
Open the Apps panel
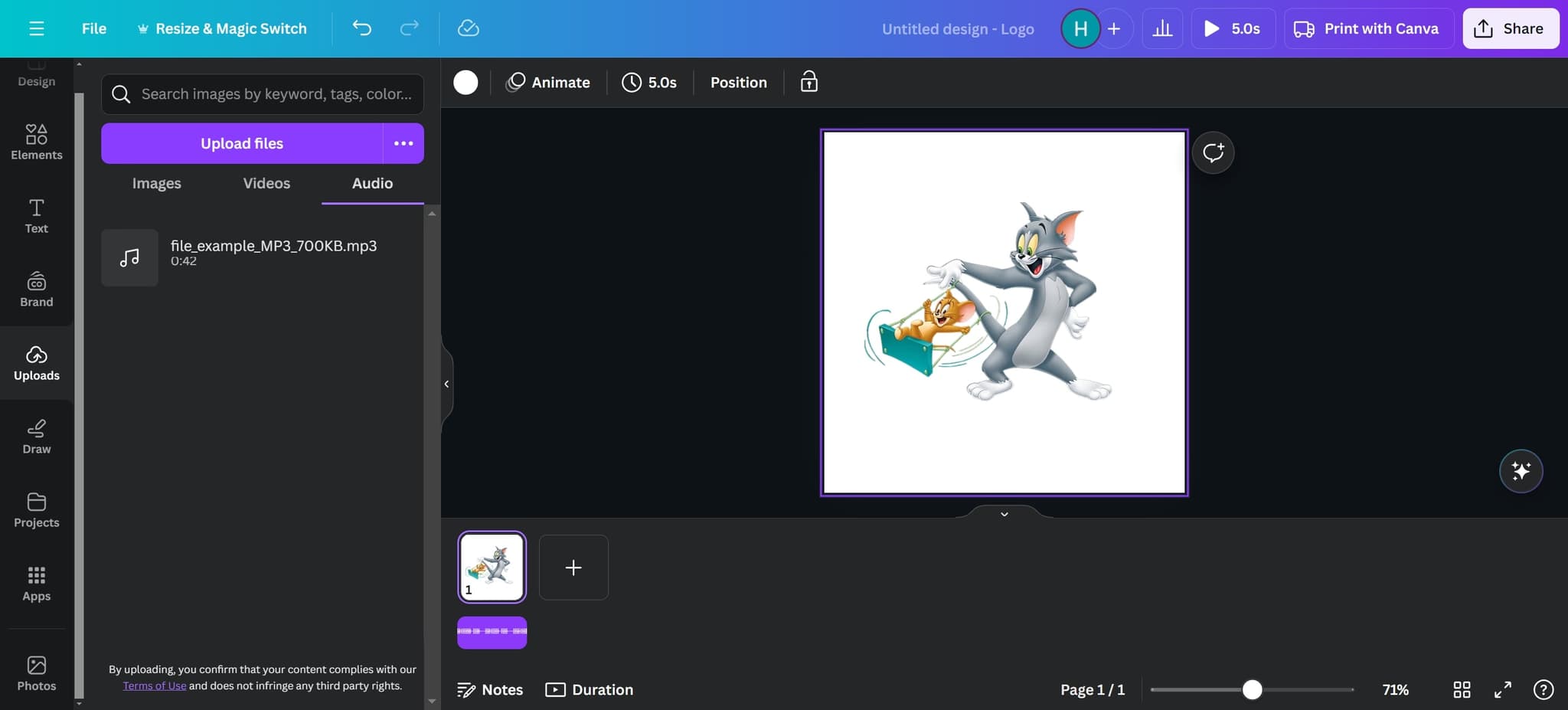point(36,584)
